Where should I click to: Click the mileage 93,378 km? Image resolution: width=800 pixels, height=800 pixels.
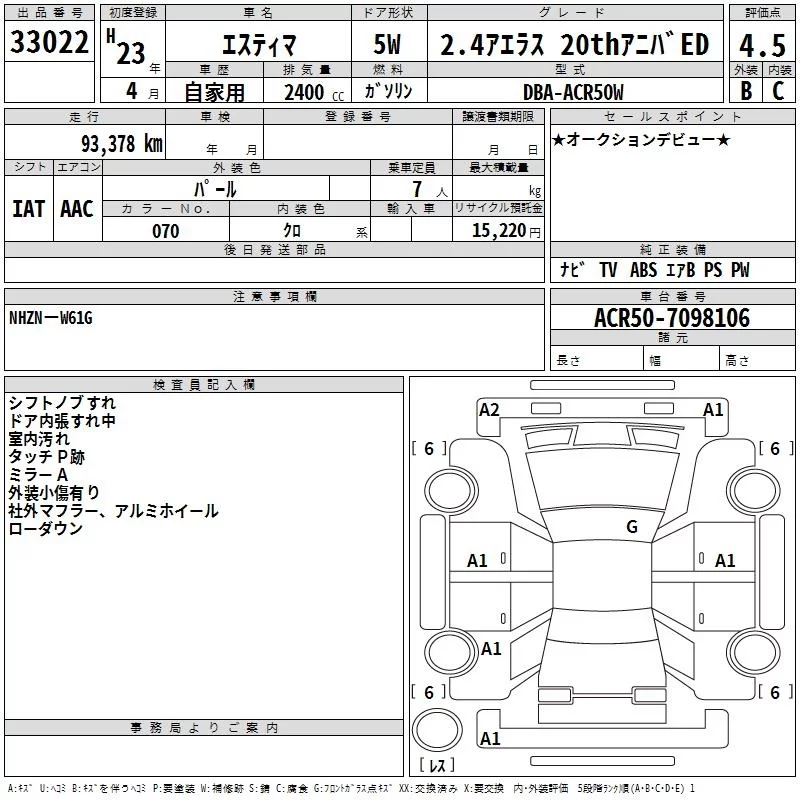[x=121, y=143]
